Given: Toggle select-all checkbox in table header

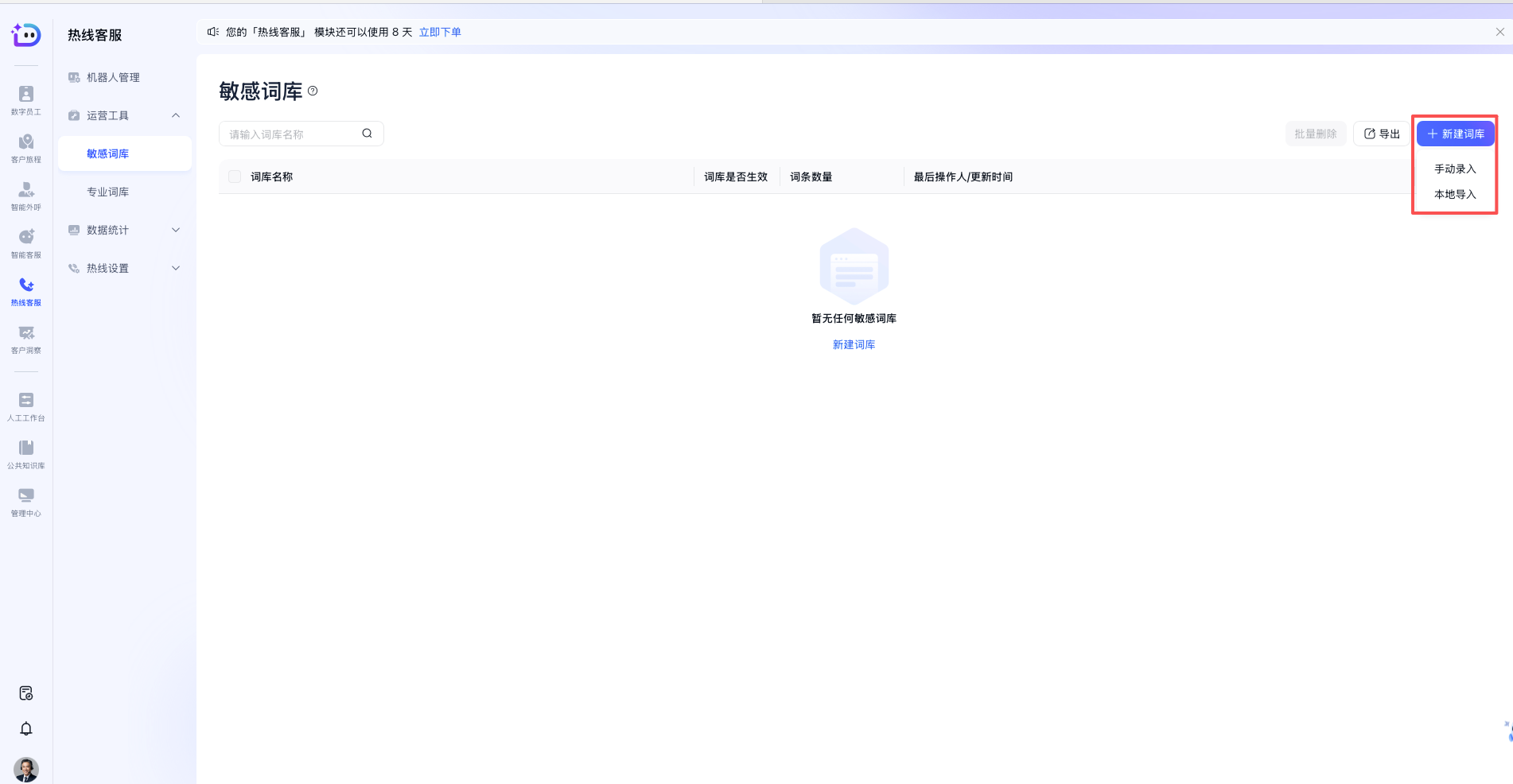Looking at the screenshot, I should pos(235,177).
